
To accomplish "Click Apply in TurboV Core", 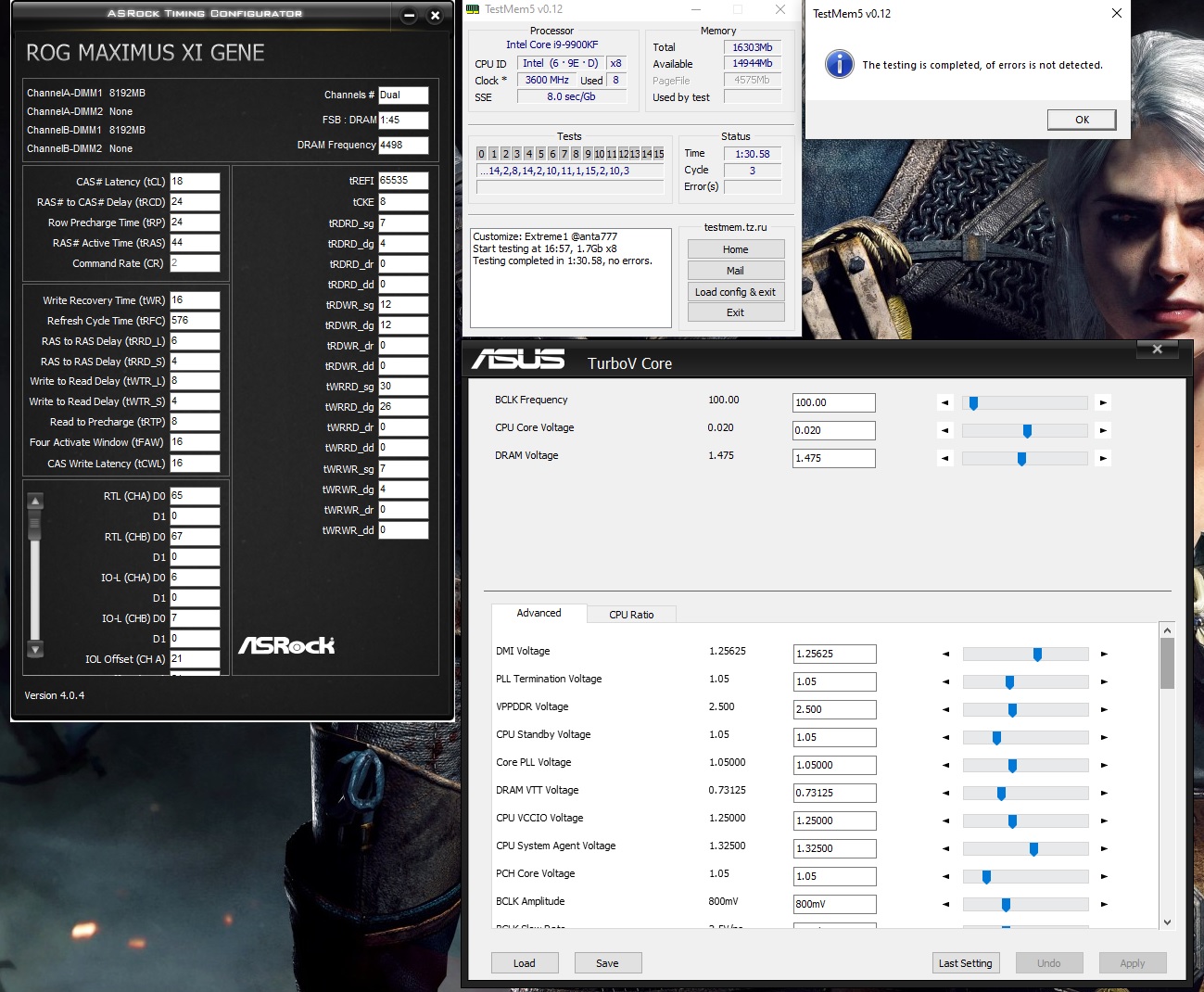I will click(1133, 963).
